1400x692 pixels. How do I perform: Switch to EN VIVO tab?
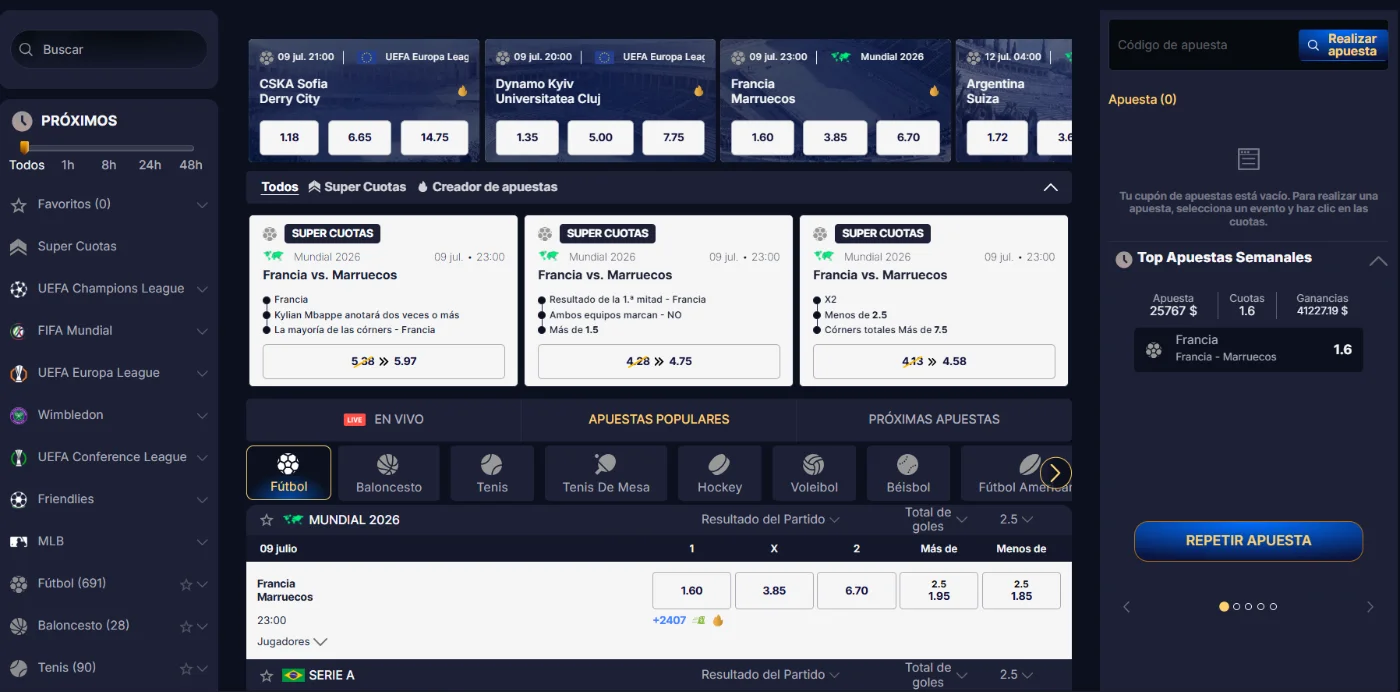pos(384,420)
